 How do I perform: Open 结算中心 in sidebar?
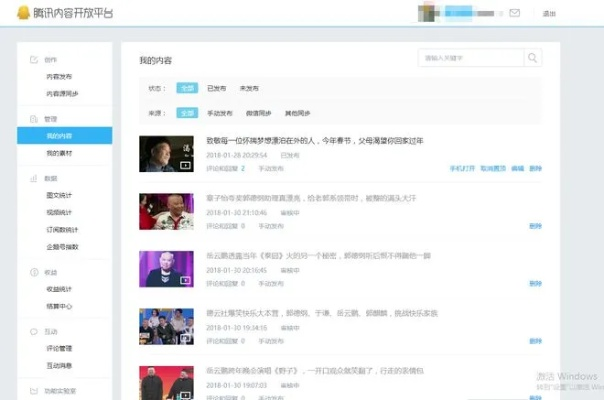pos(59,306)
